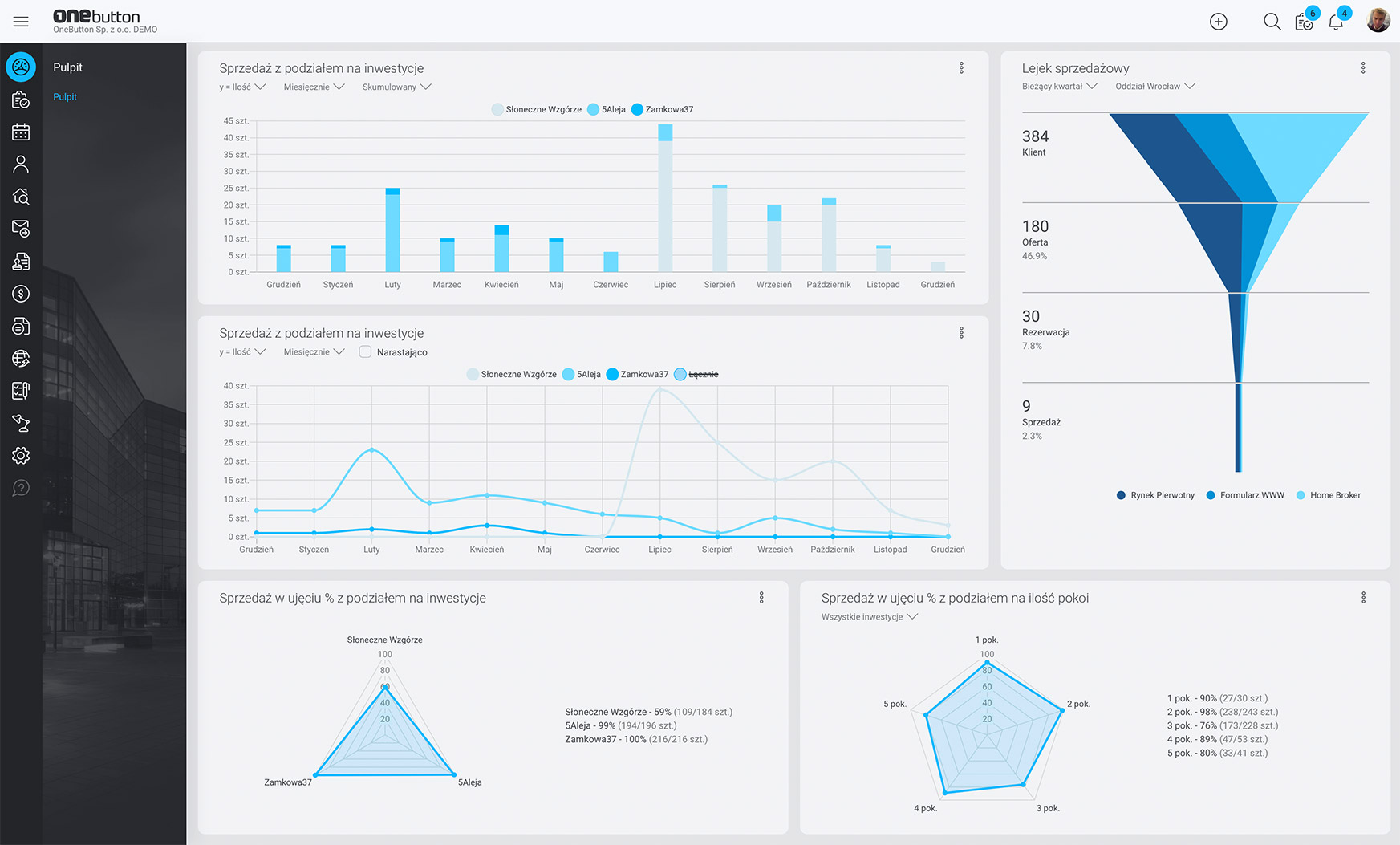Click the notifications bell icon
Viewport: 1400px width, 845px height.
point(1336,22)
